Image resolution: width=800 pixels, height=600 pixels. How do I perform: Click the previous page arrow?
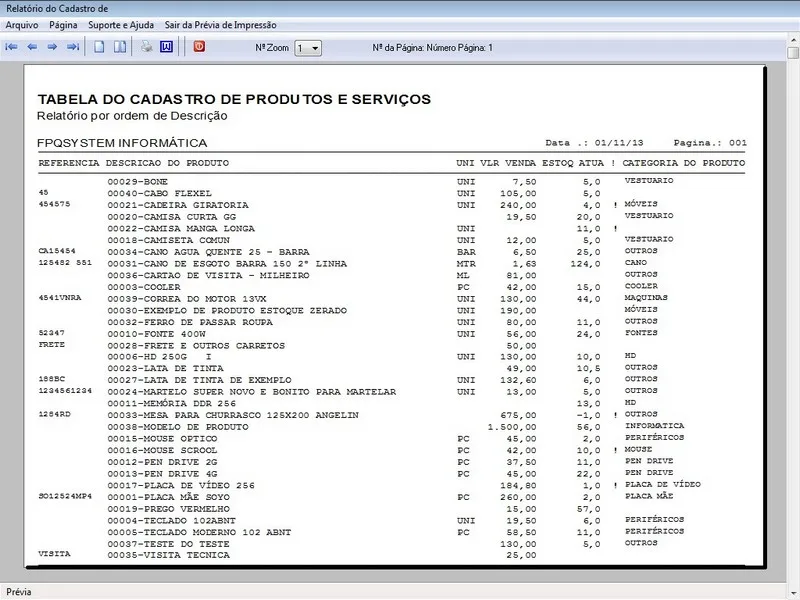coord(32,47)
